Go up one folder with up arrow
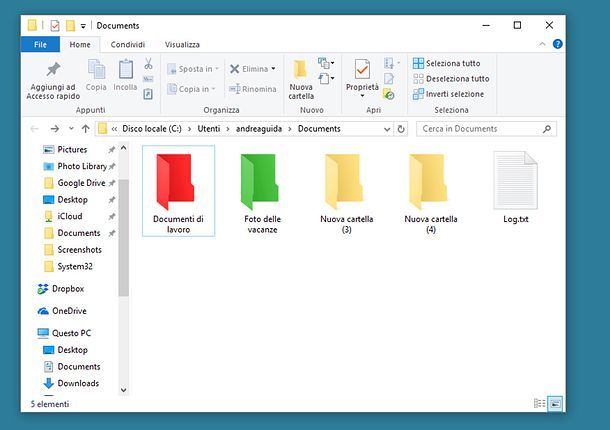Image resolution: width=610 pixels, height=430 pixels. click(x=86, y=129)
